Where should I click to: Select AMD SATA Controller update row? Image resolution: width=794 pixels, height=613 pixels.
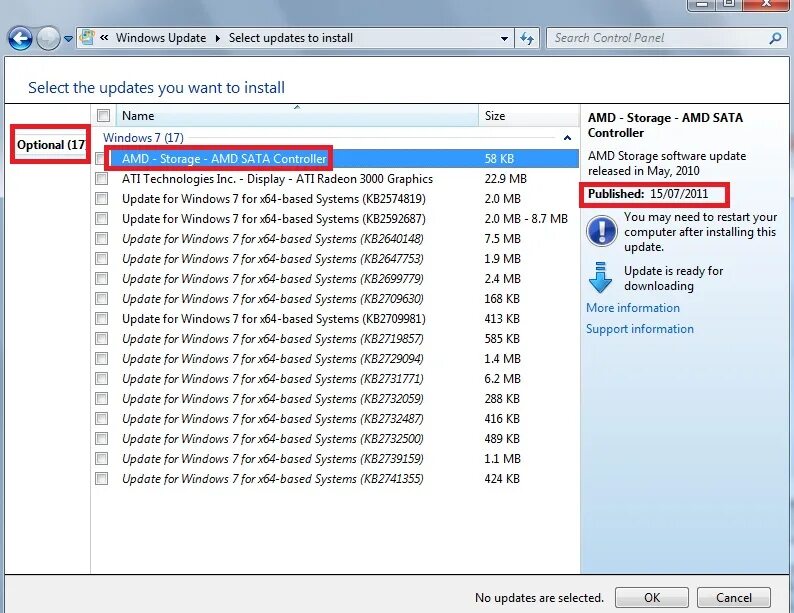click(x=336, y=158)
